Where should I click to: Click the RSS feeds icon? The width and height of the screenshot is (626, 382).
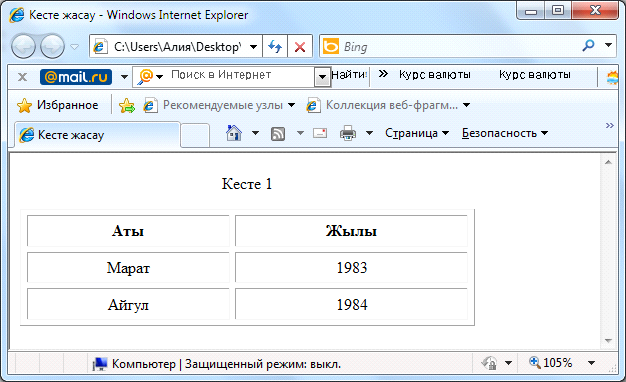(277, 134)
